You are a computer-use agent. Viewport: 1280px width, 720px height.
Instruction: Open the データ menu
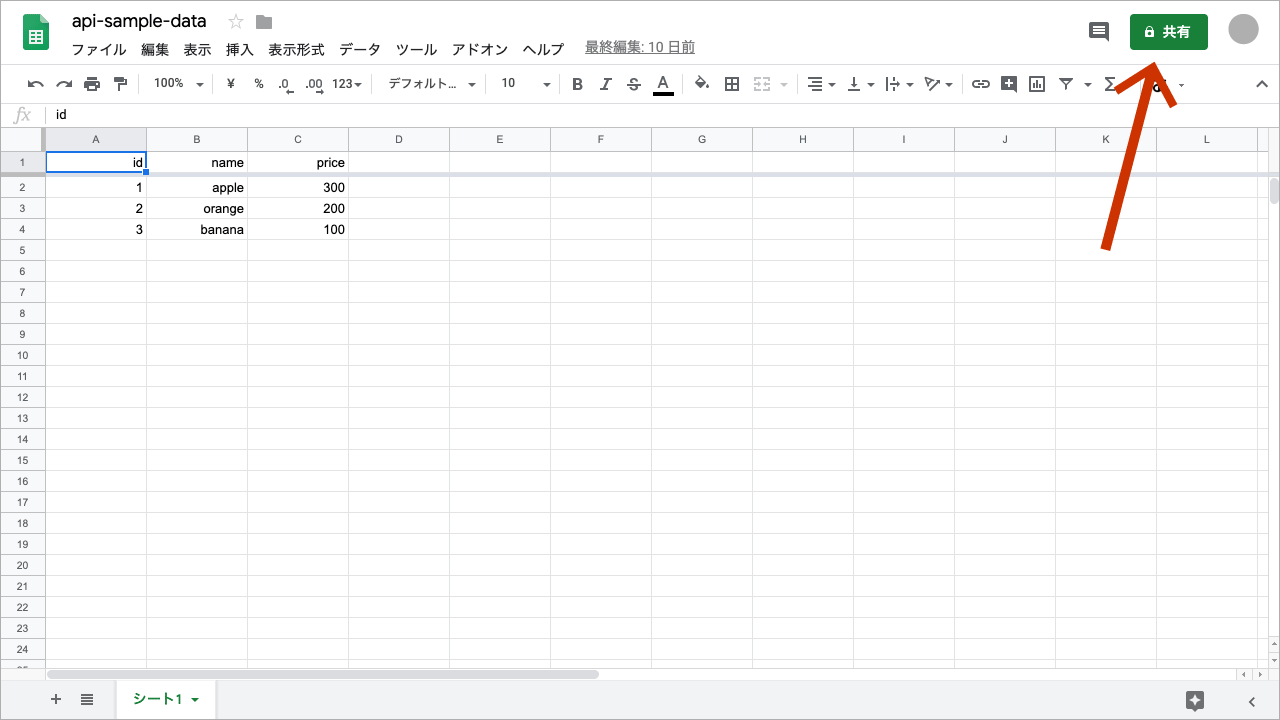click(359, 49)
